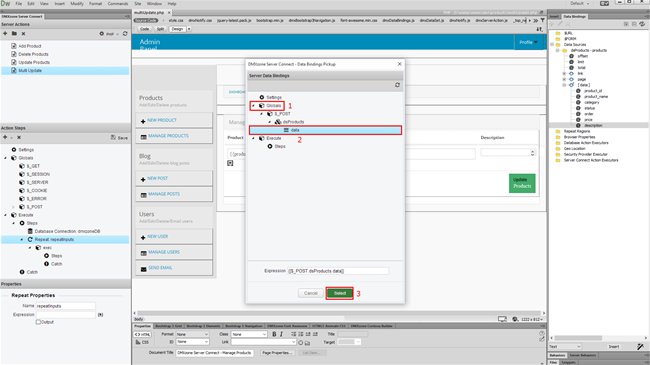Image resolution: width=650 pixels, height=365 pixels.
Task: Expand the $_POST node in Action Steps
Action: 14,207
